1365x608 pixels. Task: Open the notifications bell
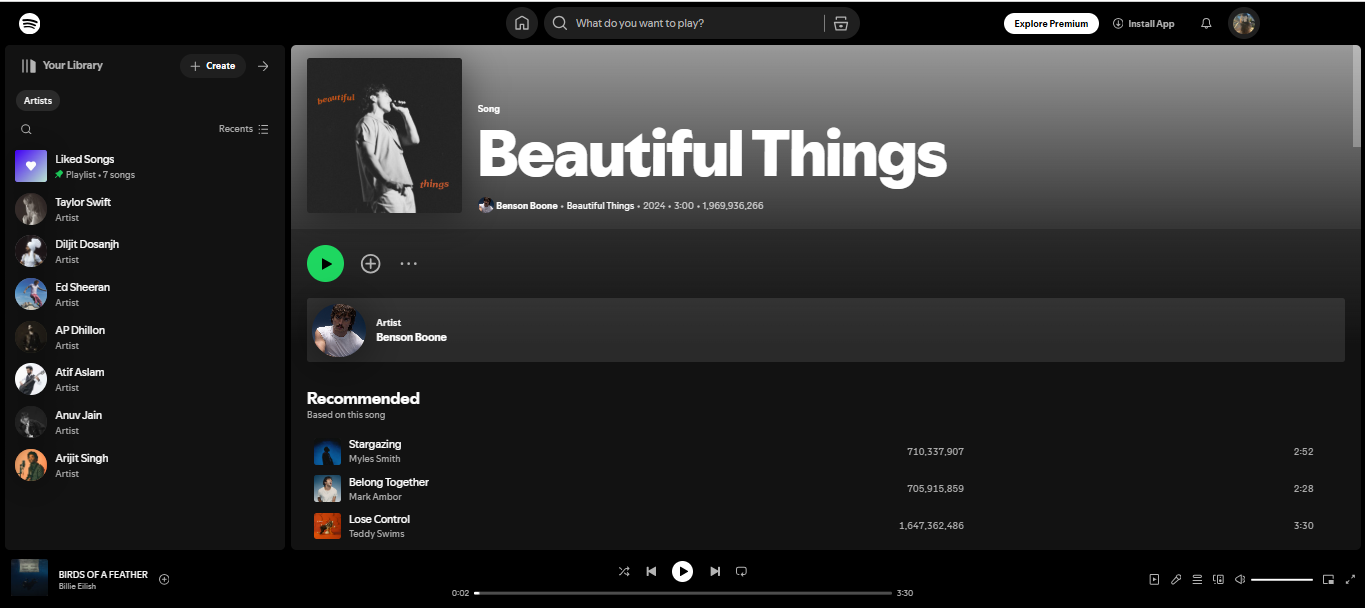pyautogui.click(x=1206, y=23)
